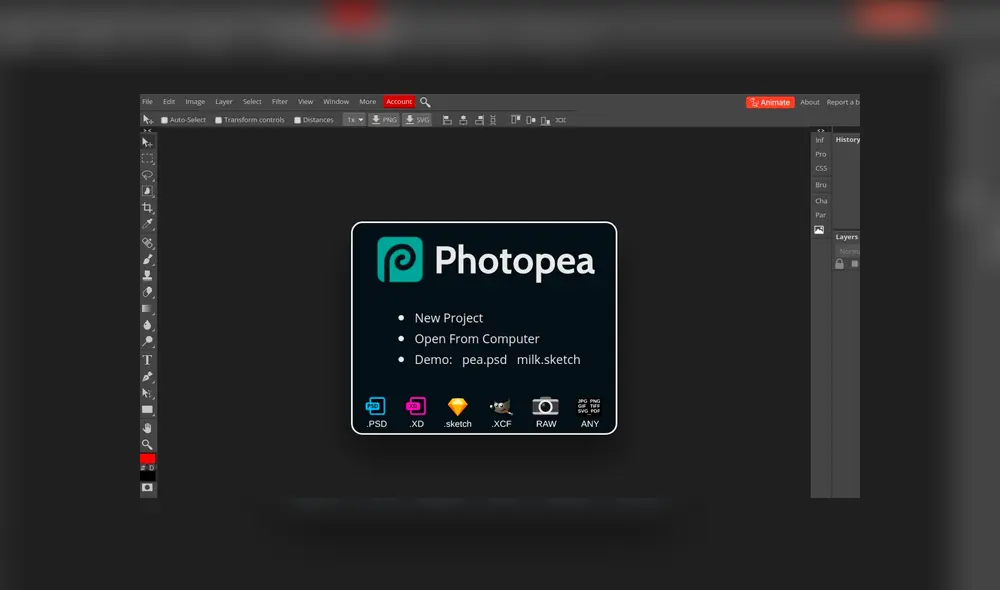Select the Eraser tool
This screenshot has width=1000, height=590.
(x=147, y=291)
